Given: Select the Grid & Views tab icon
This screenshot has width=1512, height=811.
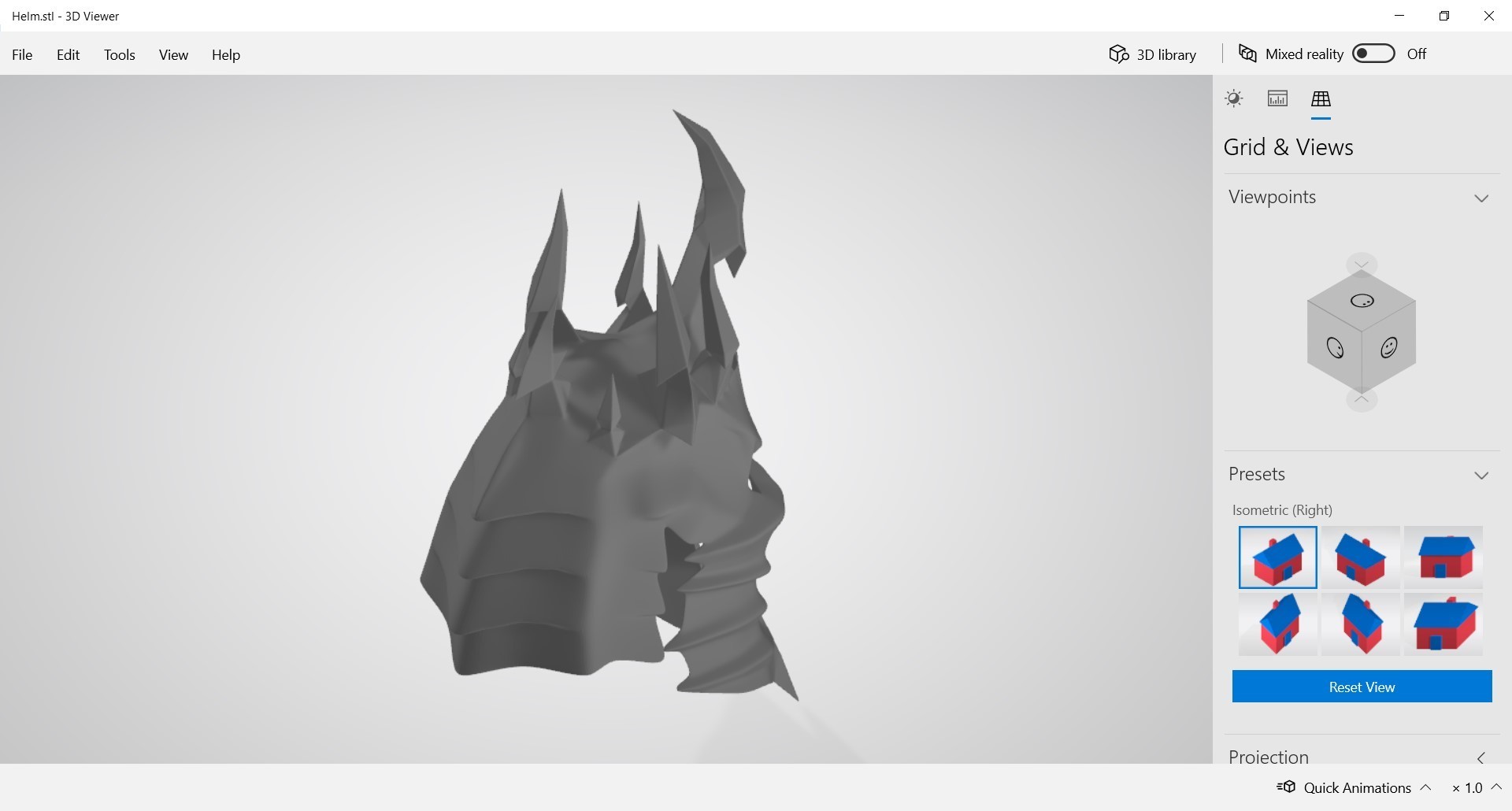Looking at the screenshot, I should (x=1321, y=98).
